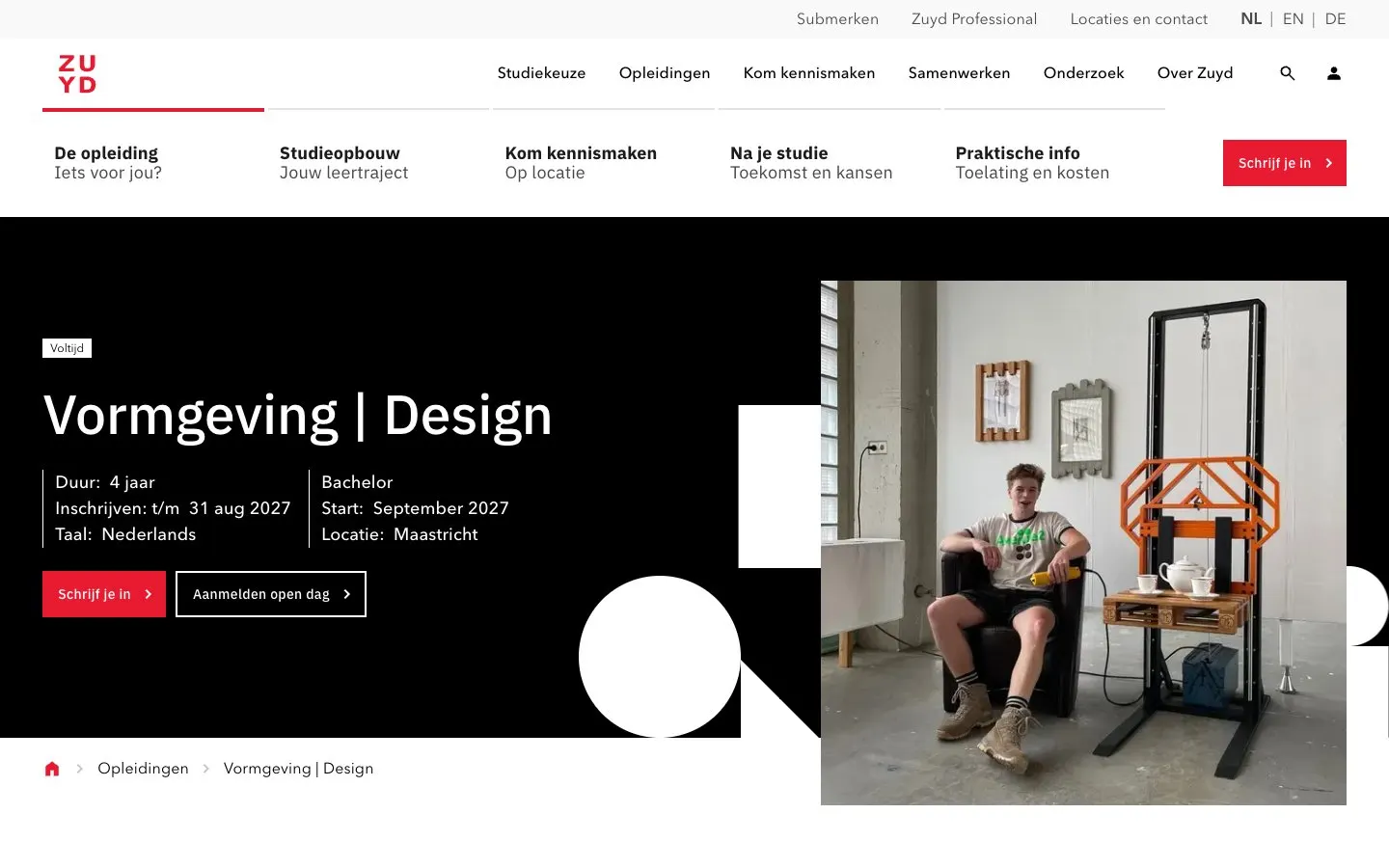Select Praktische info tab
The width and height of the screenshot is (1389, 868).
[1054, 163]
